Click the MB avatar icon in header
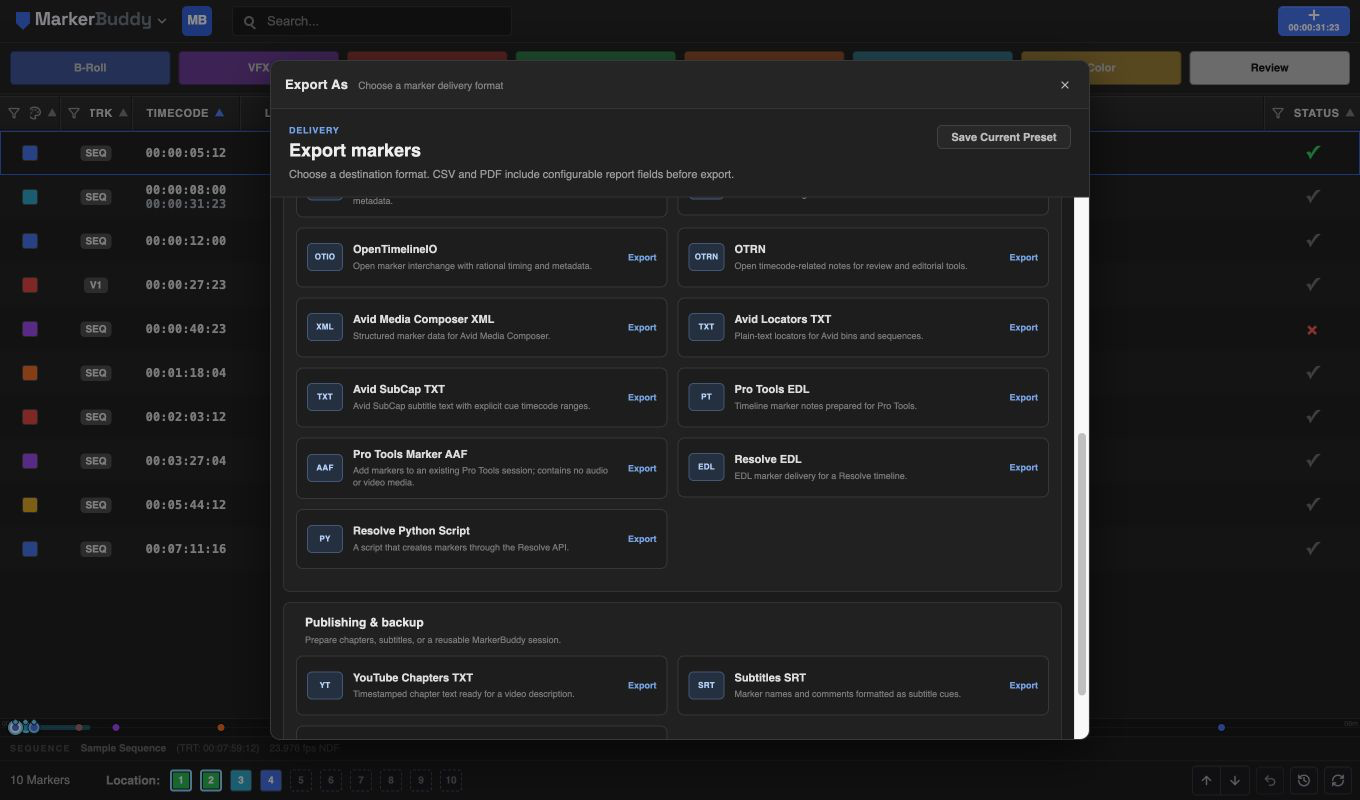This screenshot has width=1360, height=800. pyautogui.click(x=197, y=20)
